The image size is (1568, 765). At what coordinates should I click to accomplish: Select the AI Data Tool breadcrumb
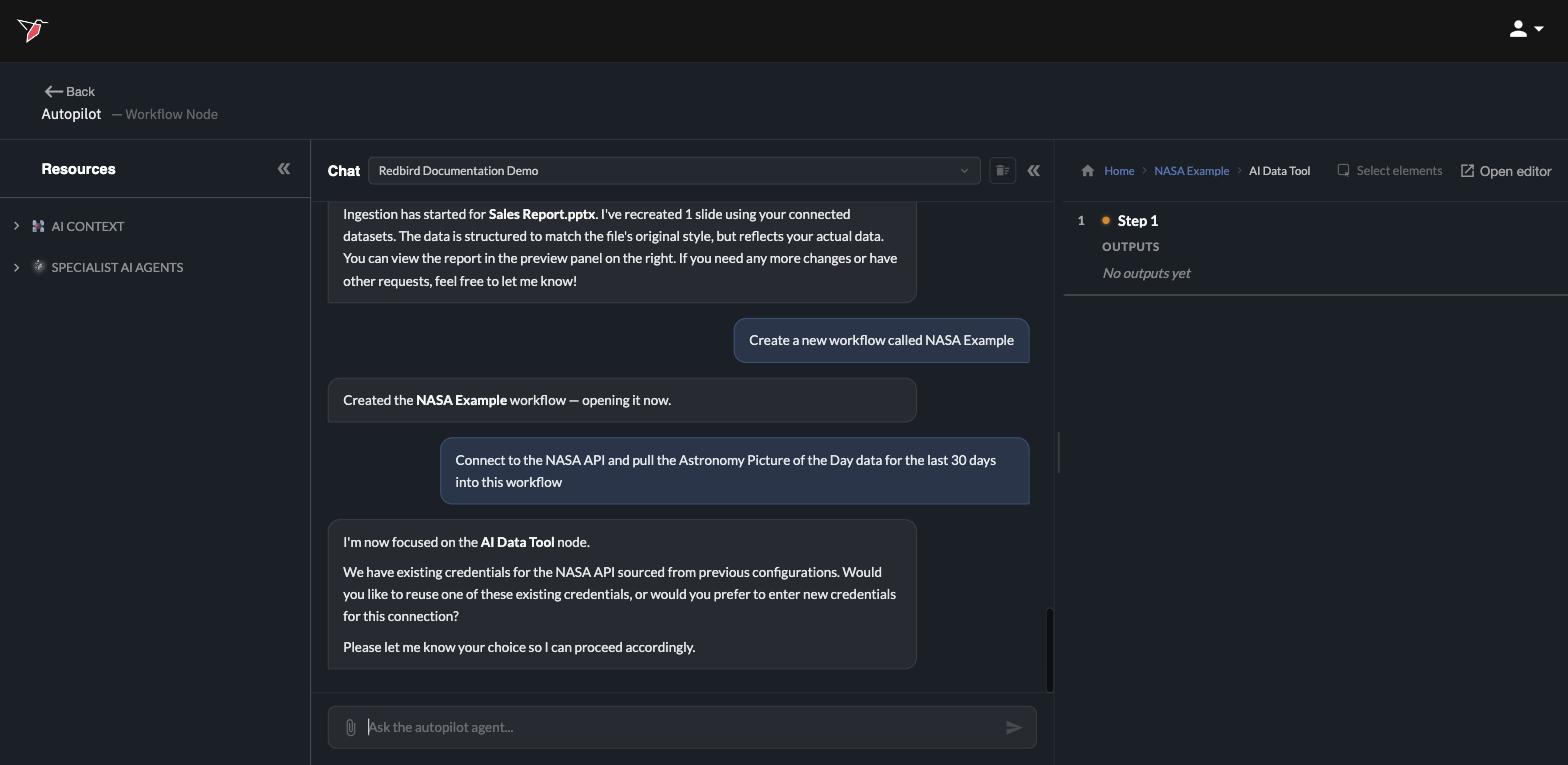[x=1279, y=171]
